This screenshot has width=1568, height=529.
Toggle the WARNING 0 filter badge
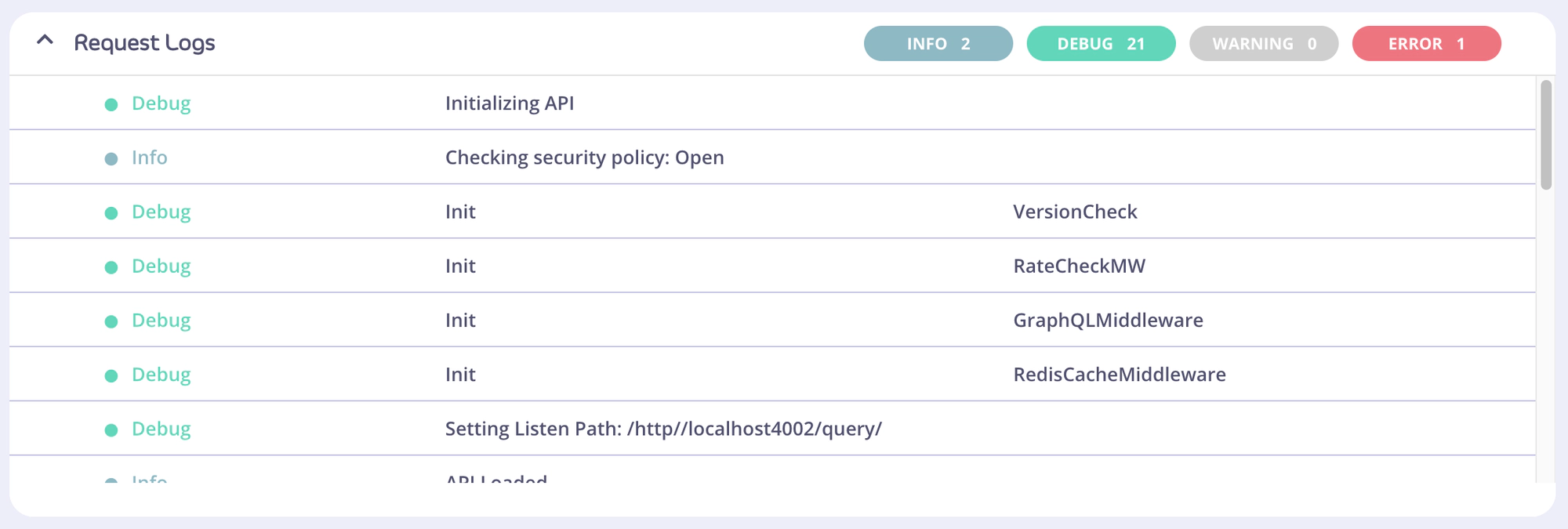[x=1263, y=44]
